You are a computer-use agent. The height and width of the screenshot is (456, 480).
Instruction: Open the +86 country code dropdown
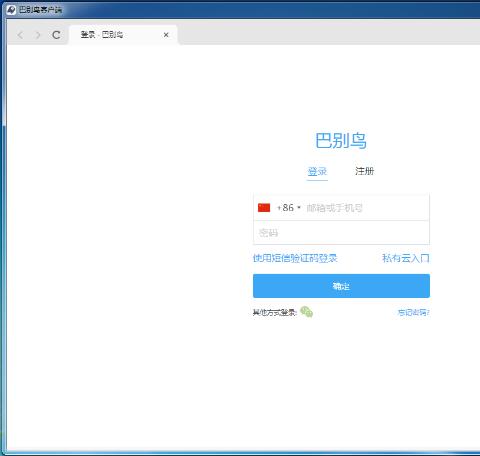coord(289,208)
